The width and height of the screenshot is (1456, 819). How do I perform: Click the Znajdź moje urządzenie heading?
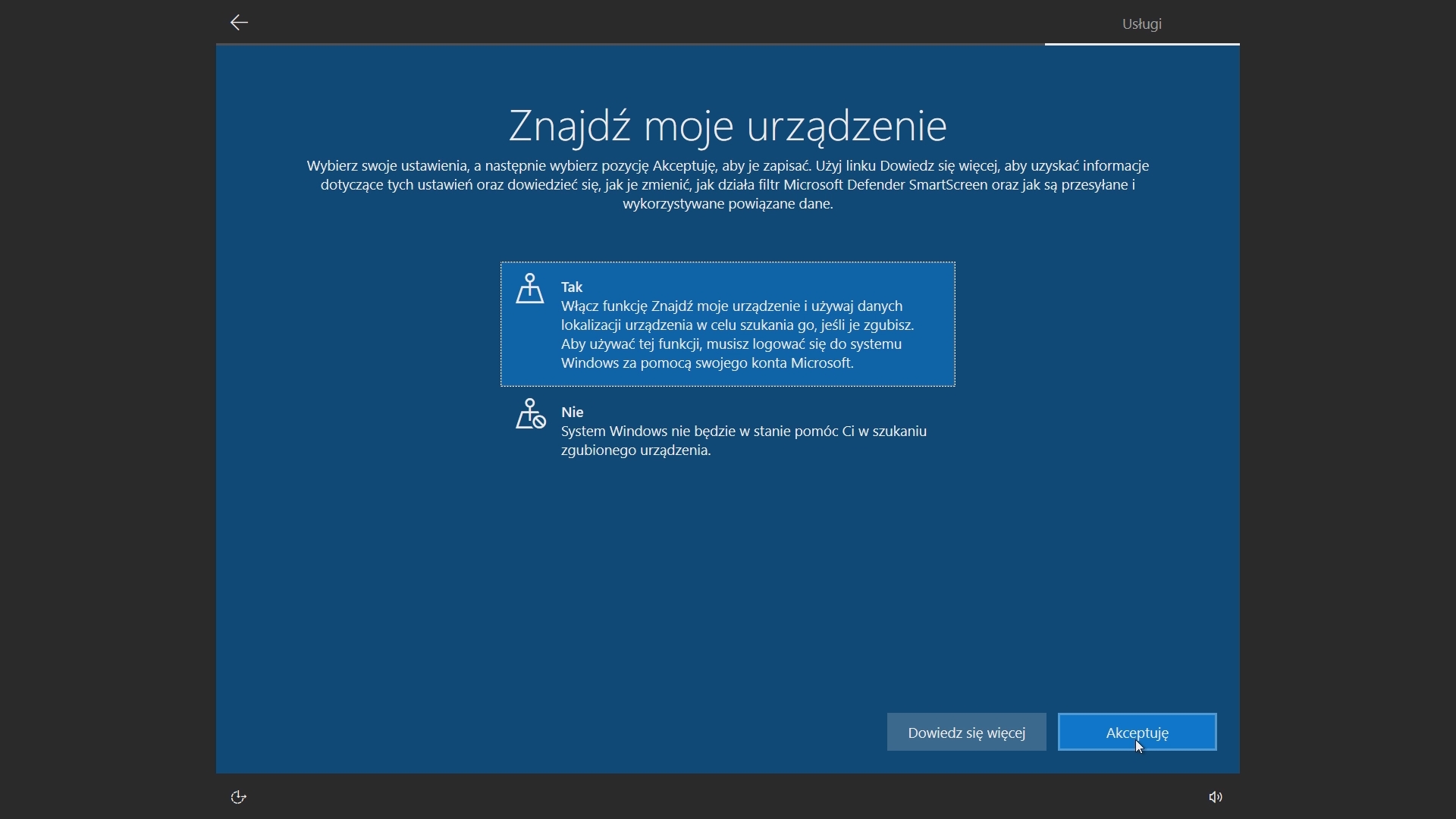[x=728, y=126]
